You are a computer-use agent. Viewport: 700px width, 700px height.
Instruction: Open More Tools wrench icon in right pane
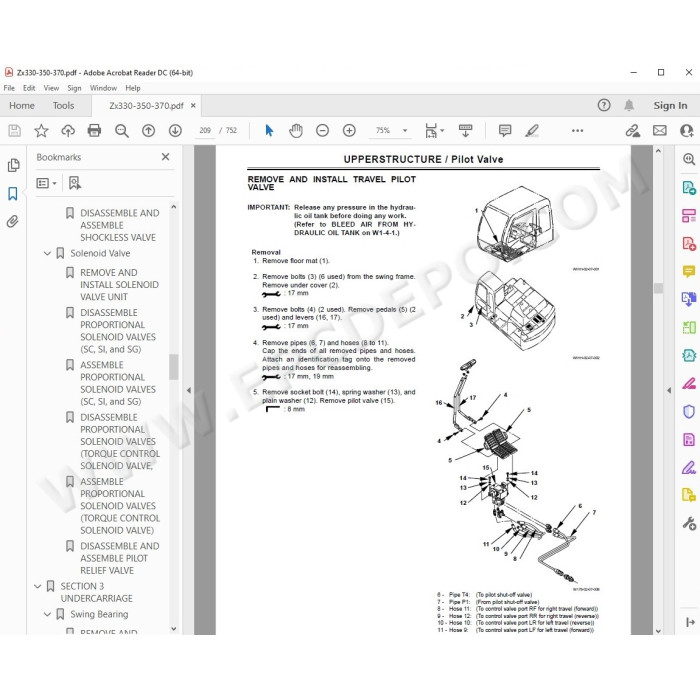[689, 523]
